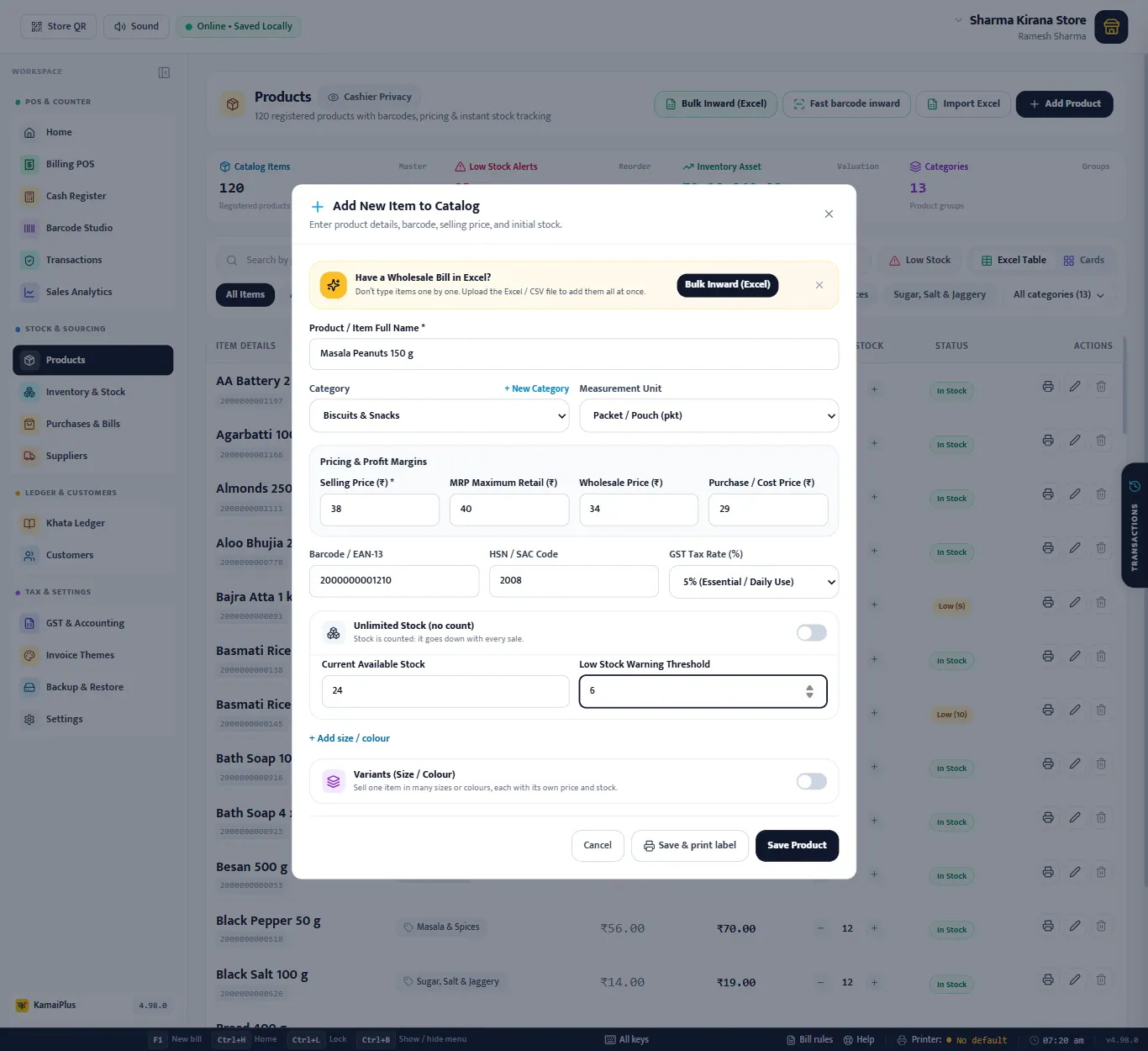Switch to Excel Table view
This screenshot has height=1051, width=1148.
point(1014,261)
